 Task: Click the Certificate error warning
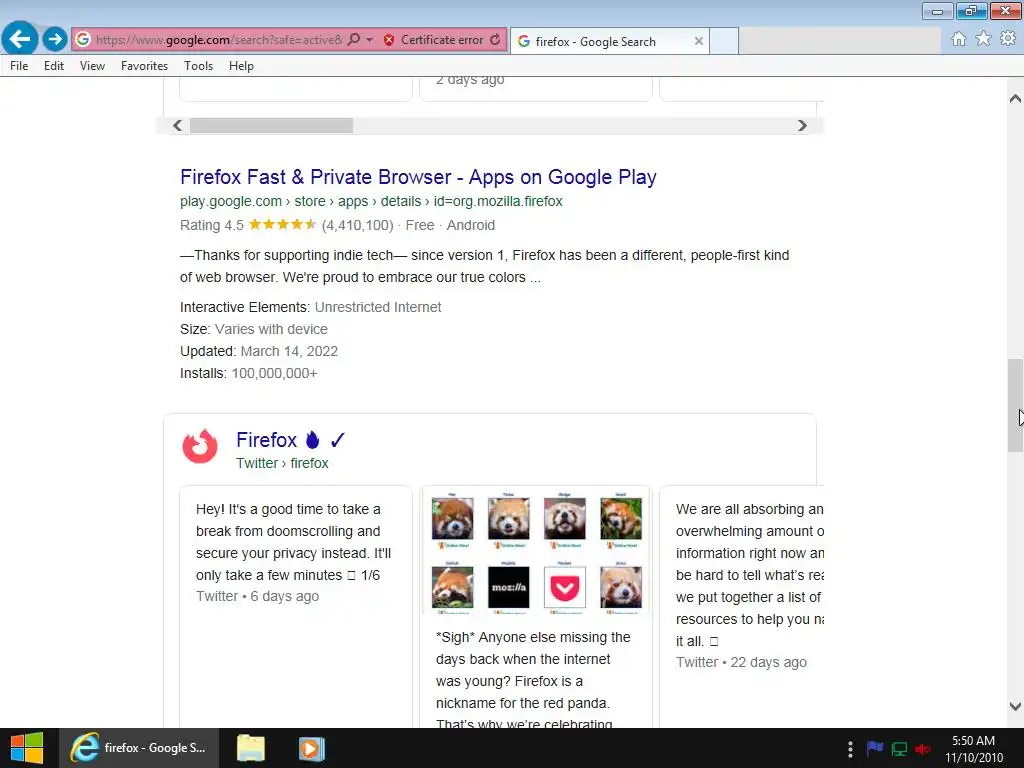[x=434, y=40]
